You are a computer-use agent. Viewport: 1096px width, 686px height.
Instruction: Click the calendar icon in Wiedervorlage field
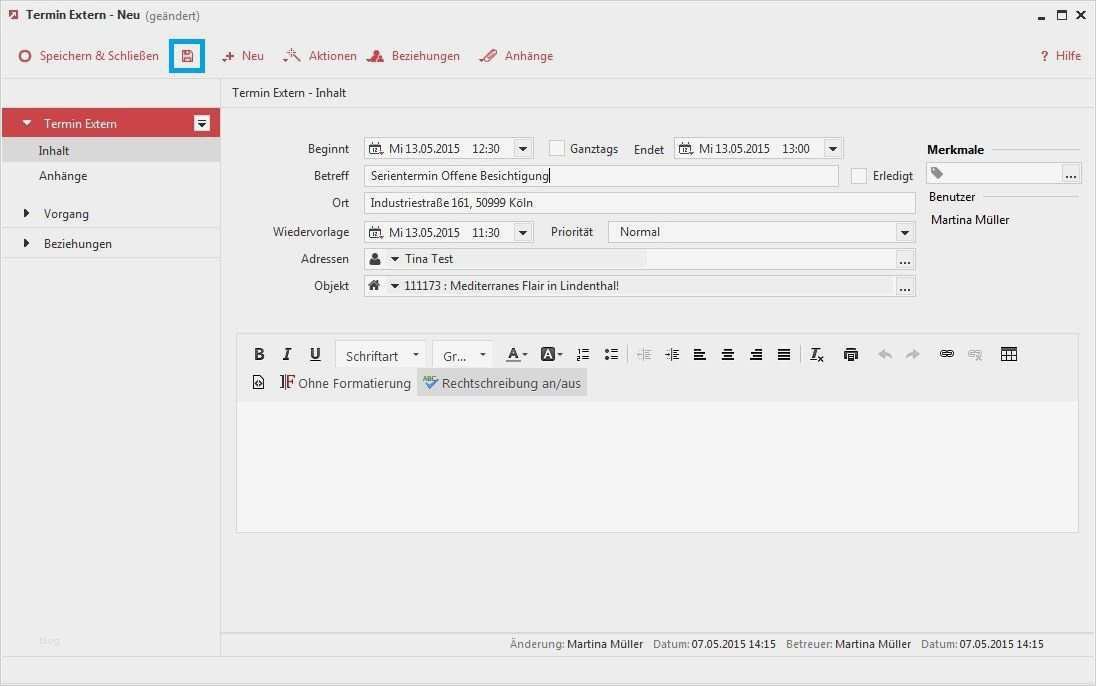tap(376, 232)
